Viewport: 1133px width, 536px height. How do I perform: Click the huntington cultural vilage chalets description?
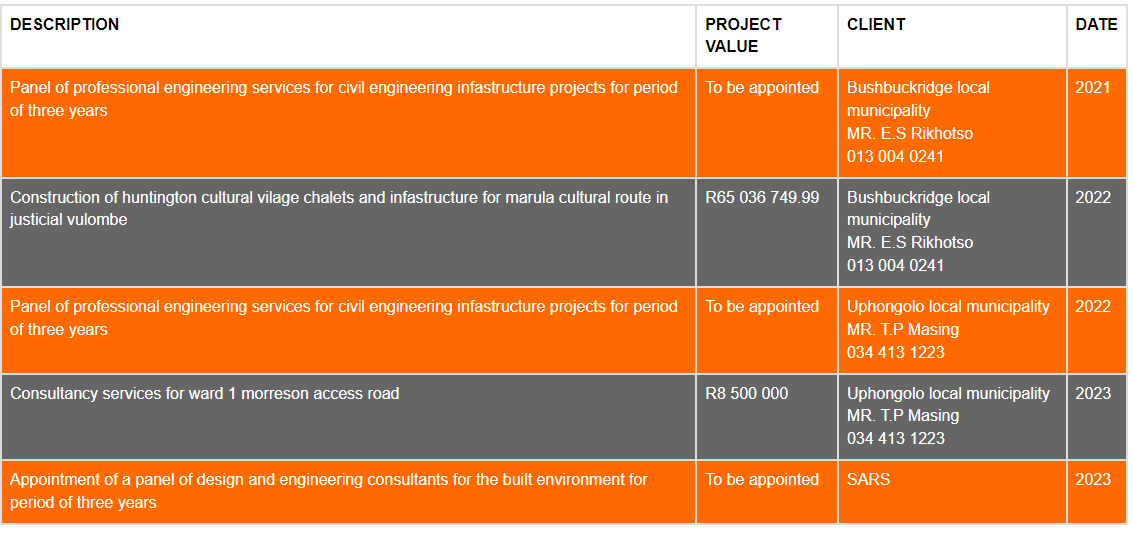339,208
